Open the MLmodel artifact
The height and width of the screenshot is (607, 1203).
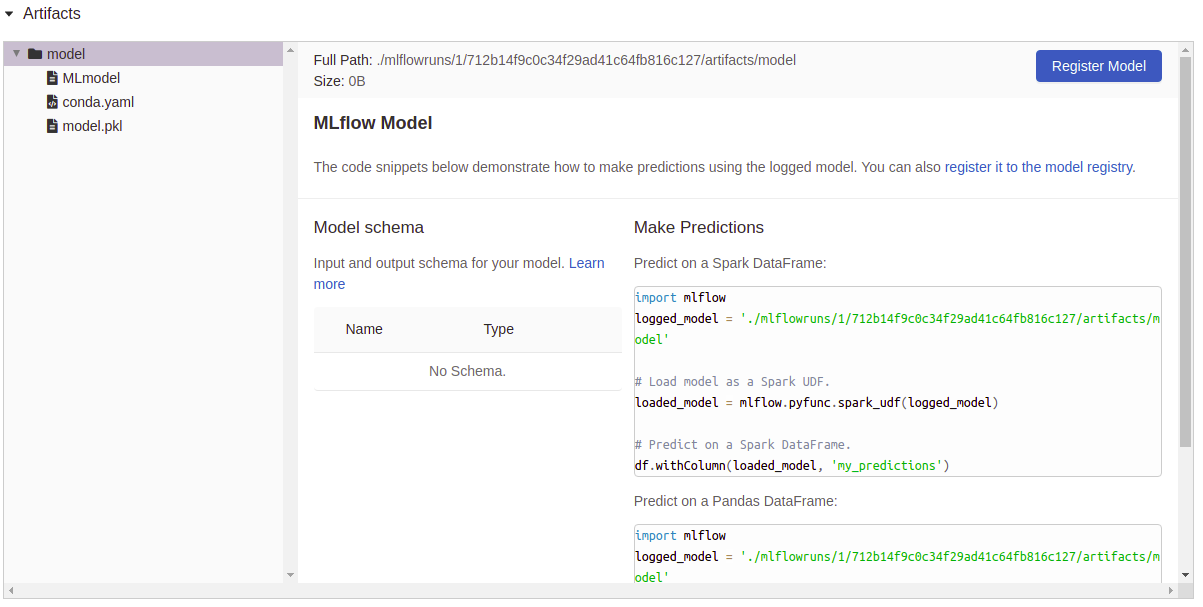pyautogui.click(x=89, y=78)
